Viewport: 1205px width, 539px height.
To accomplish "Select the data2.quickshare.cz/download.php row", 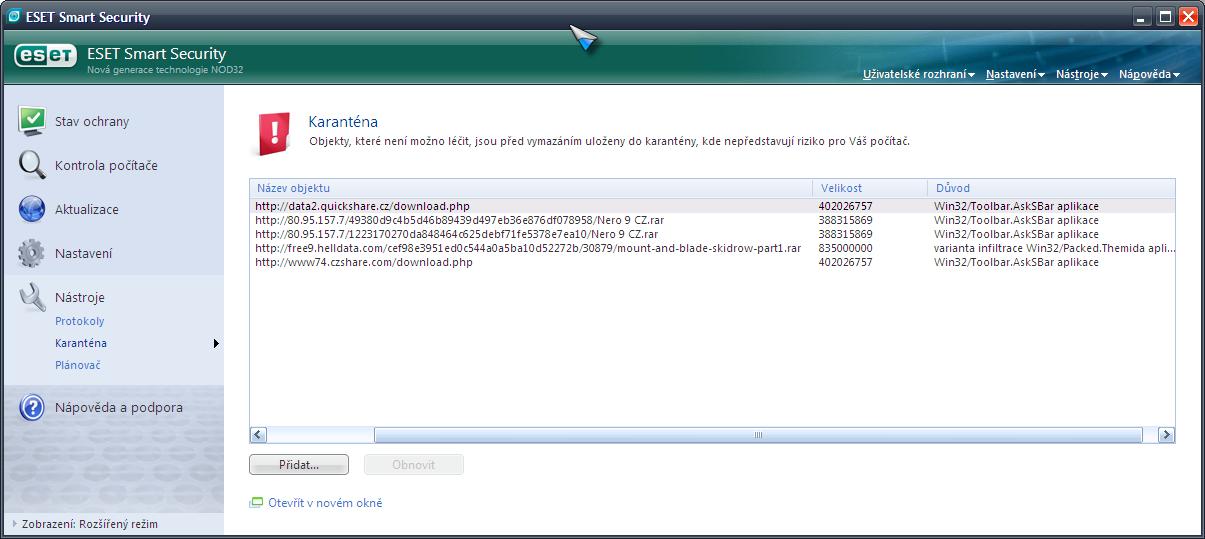I will tap(712, 206).
